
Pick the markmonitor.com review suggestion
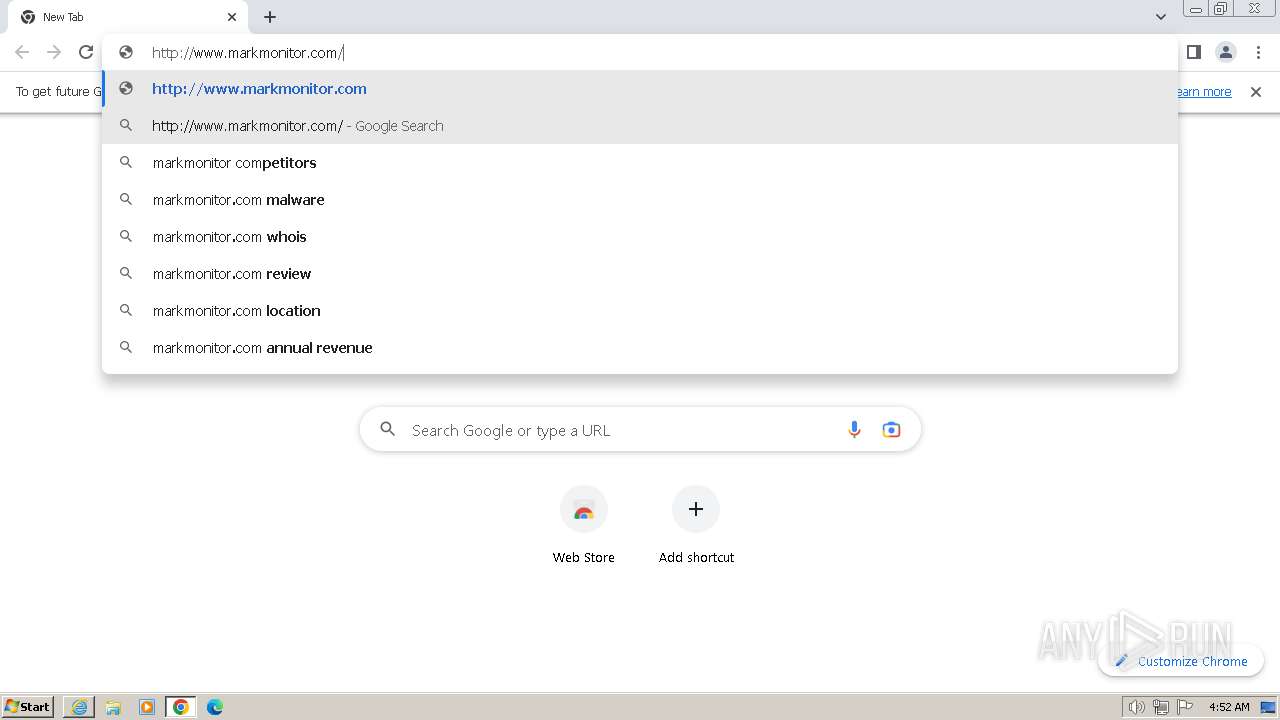pos(640,274)
